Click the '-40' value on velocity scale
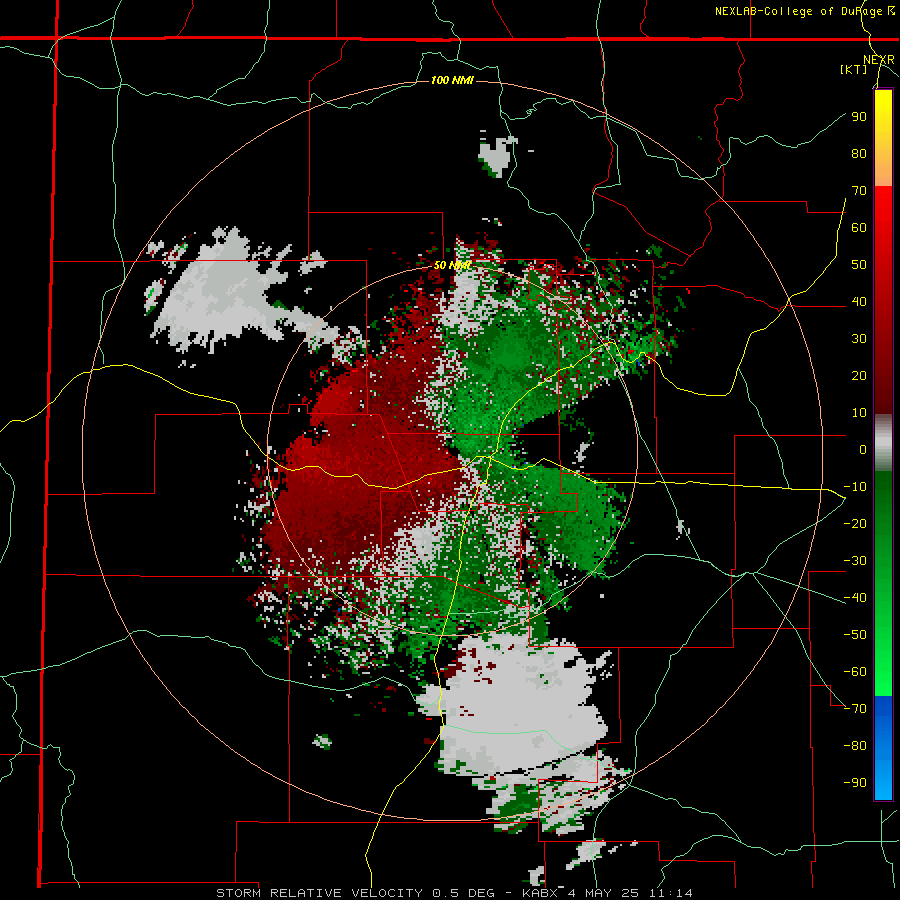The height and width of the screenshot is (900, 900). (855, 598)
